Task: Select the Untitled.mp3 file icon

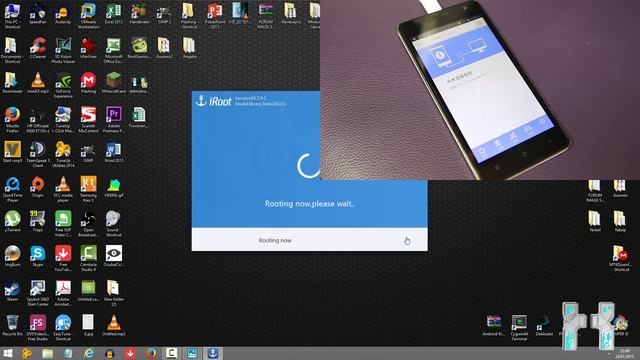Action: [x=113, y=326]
